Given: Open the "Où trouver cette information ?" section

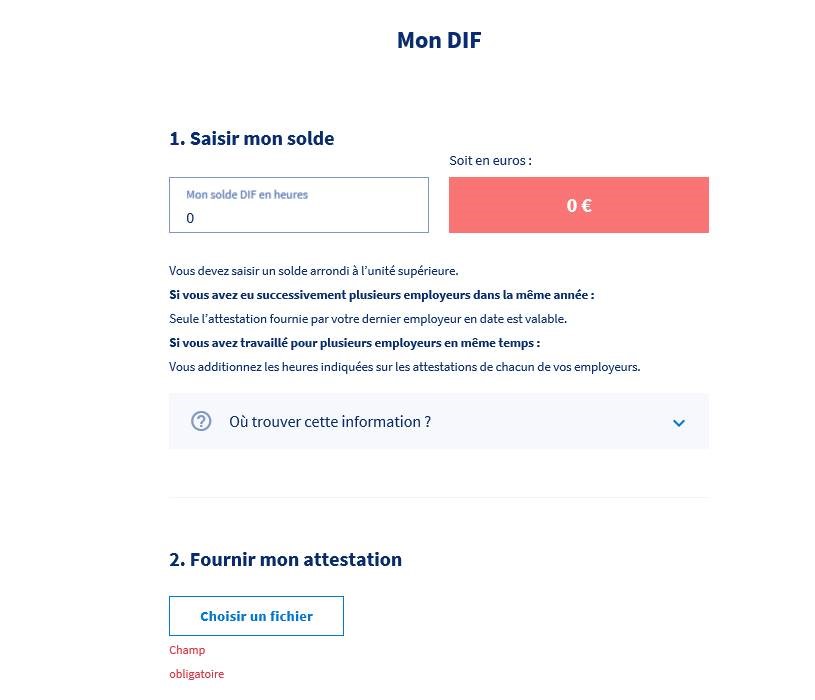Looking at the screenshot, I should pos(330,422).
